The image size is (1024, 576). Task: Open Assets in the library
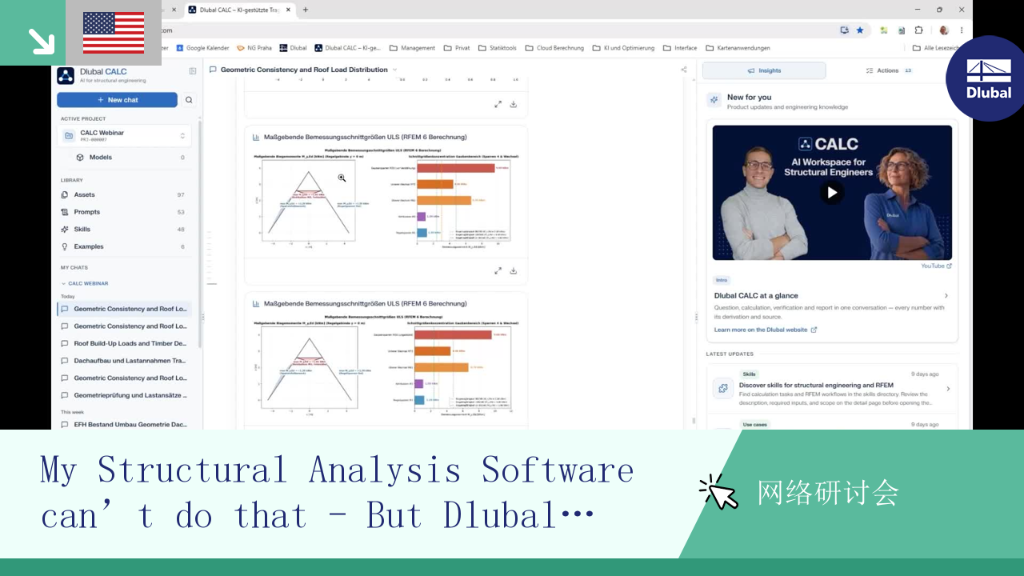click(x=123, y=195)
